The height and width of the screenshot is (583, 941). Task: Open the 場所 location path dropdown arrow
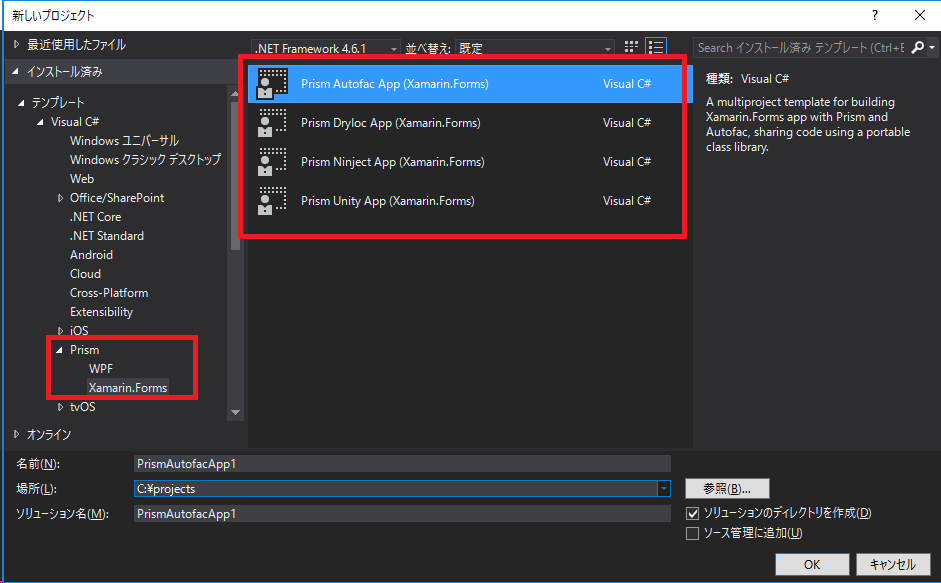(664, 489)
